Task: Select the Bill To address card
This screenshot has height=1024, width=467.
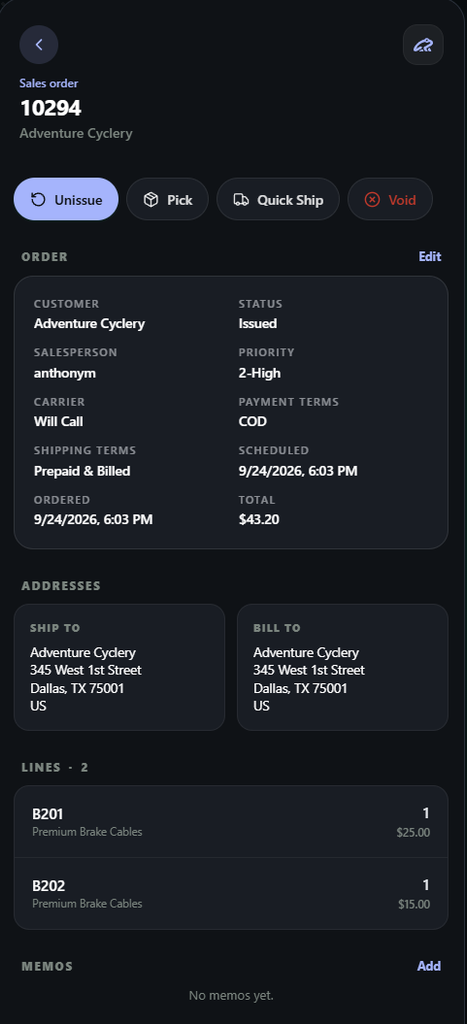Action: pos(342,667)
